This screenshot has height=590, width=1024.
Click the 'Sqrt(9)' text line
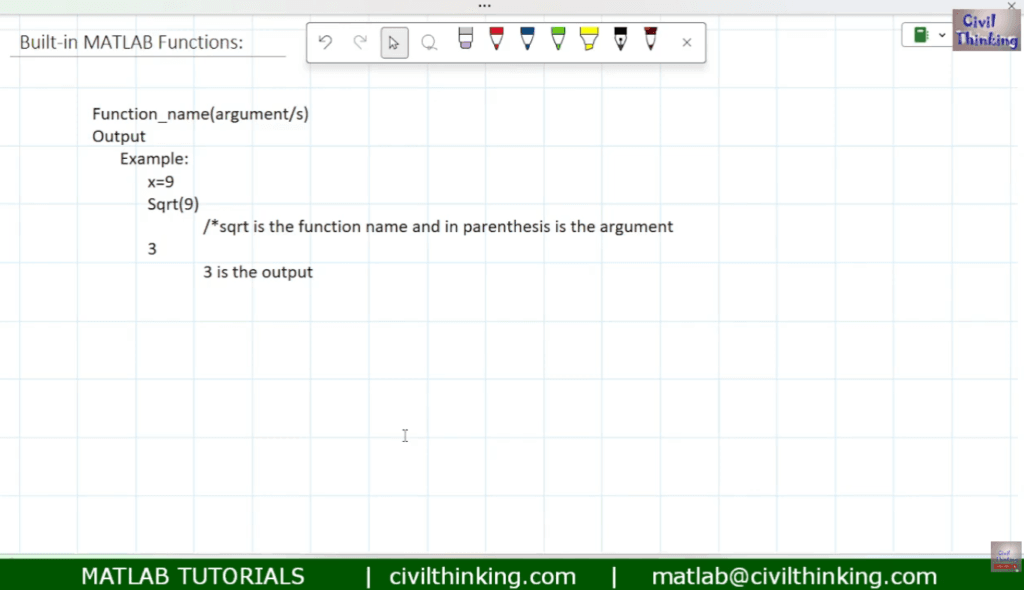[173, 204]
